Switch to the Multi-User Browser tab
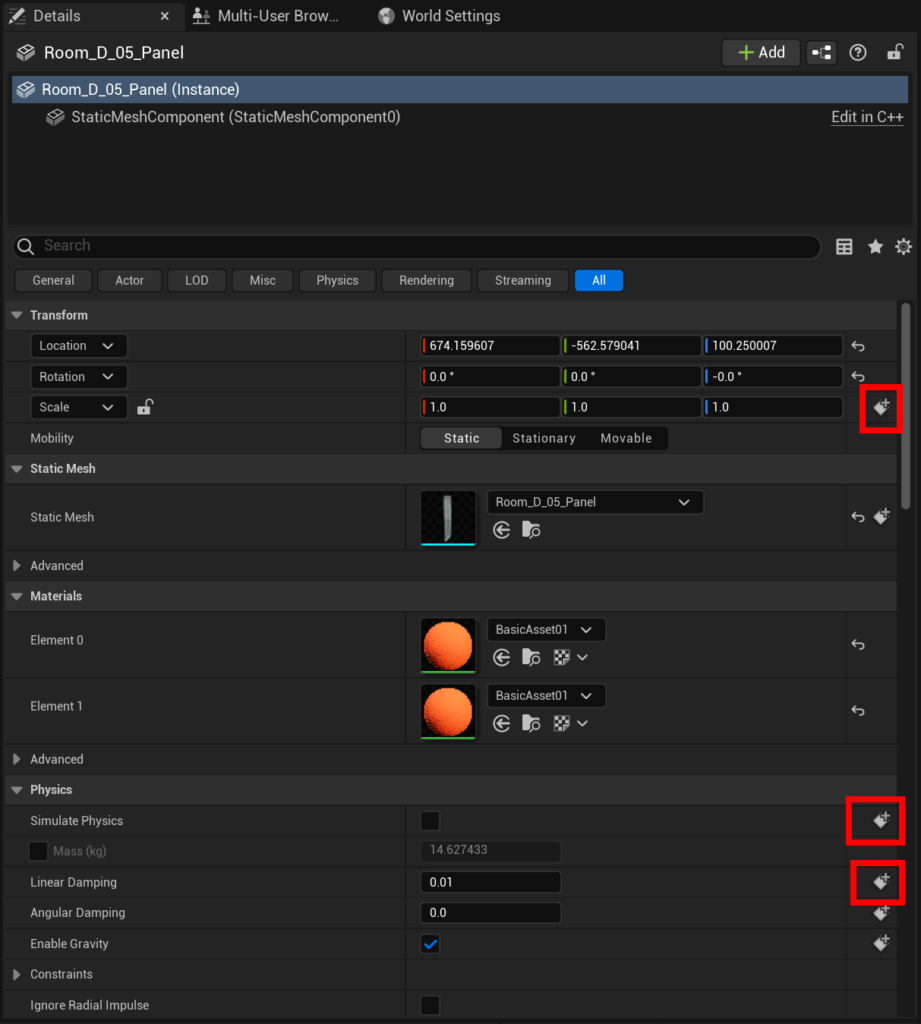The height and width of the screenshot is (1024, 921). click(x=267, y=16)
